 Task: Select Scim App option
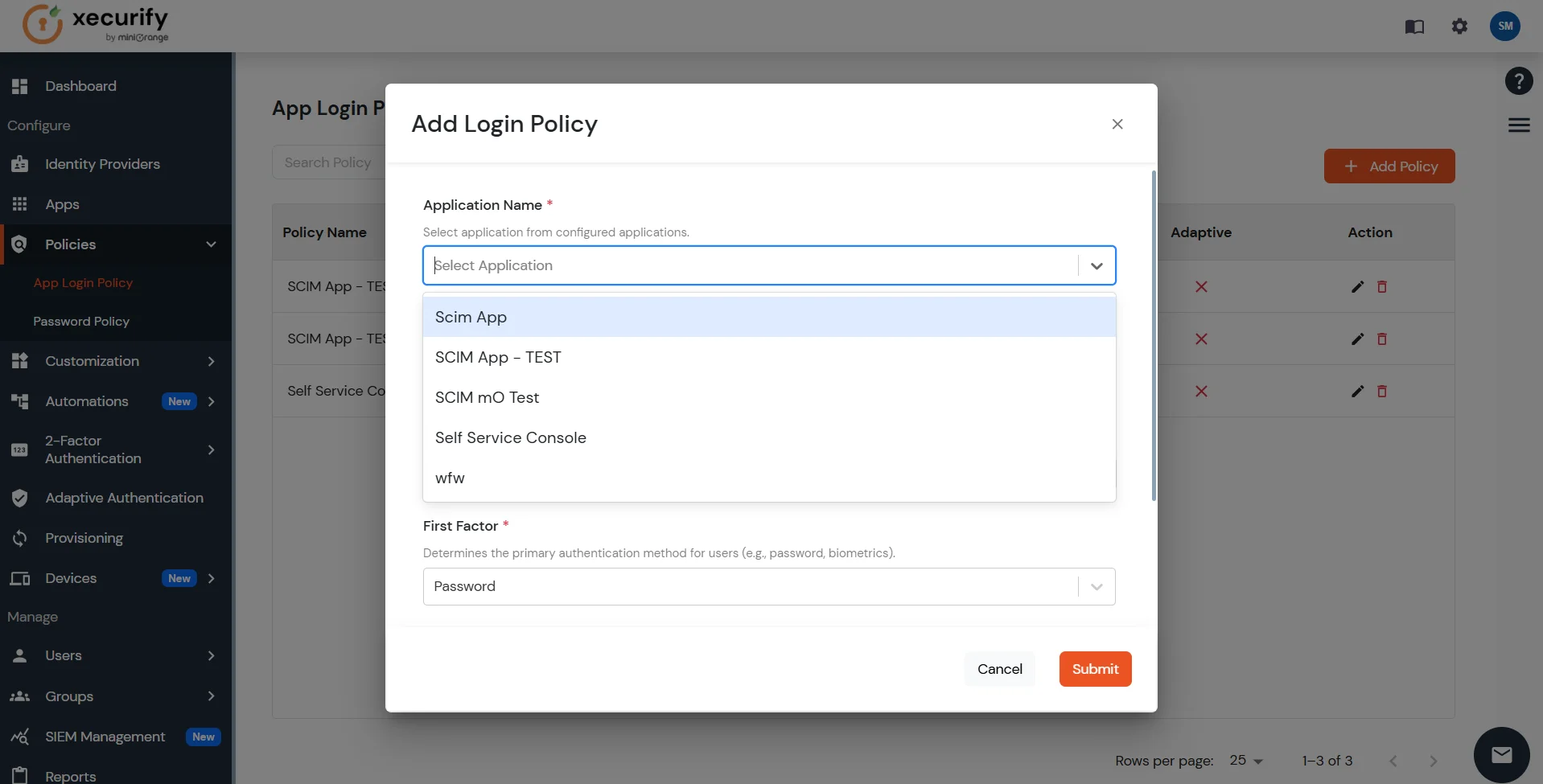tap(769, 317)
